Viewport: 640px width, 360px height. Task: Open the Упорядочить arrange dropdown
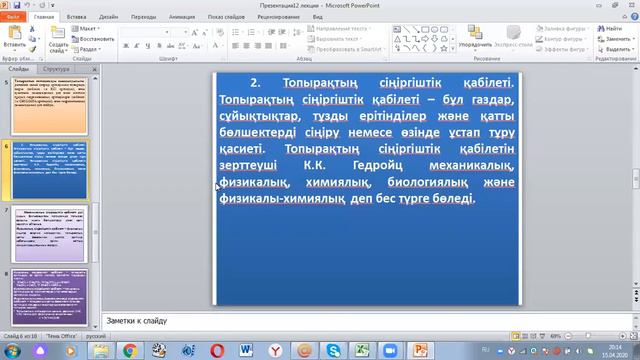pyautogui.click(x=475, y=38)
